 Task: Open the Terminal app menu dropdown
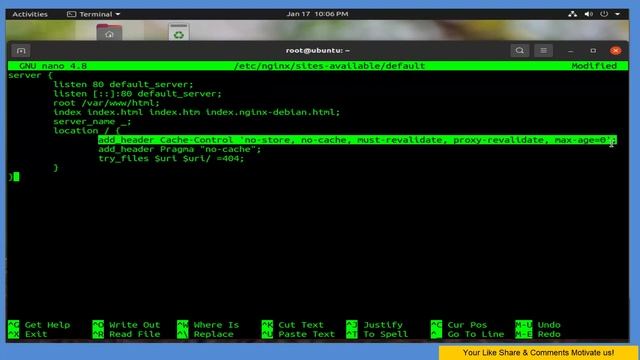94,14
